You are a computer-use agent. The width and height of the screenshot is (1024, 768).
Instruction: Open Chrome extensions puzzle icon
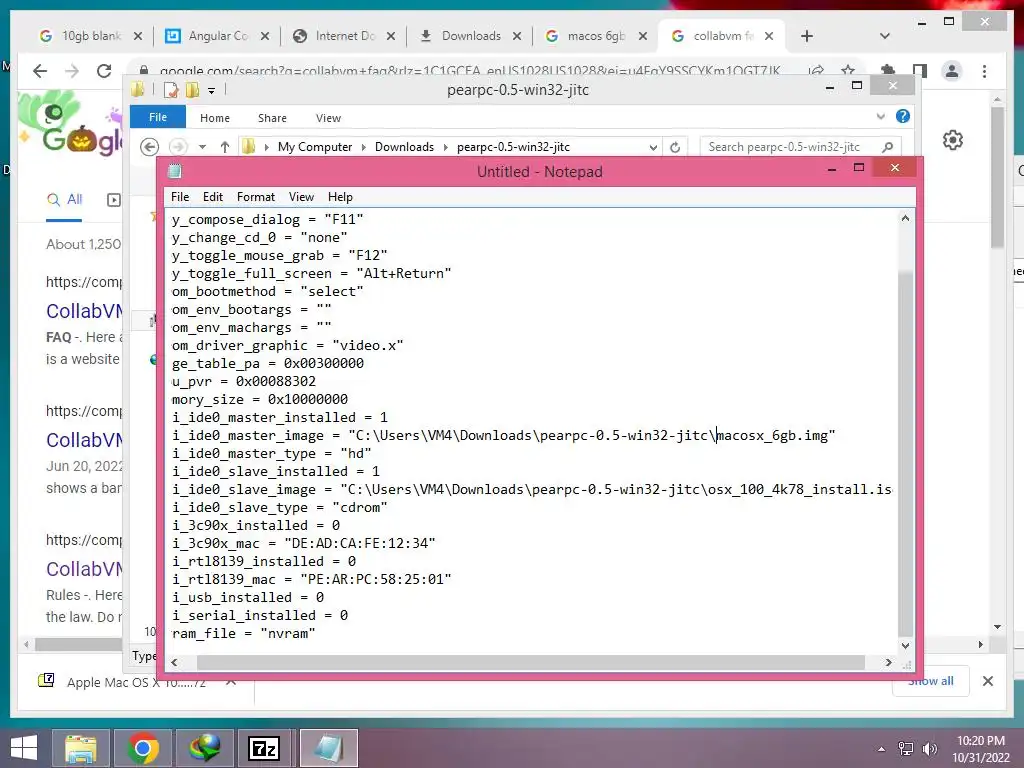(x=888, y=71)
